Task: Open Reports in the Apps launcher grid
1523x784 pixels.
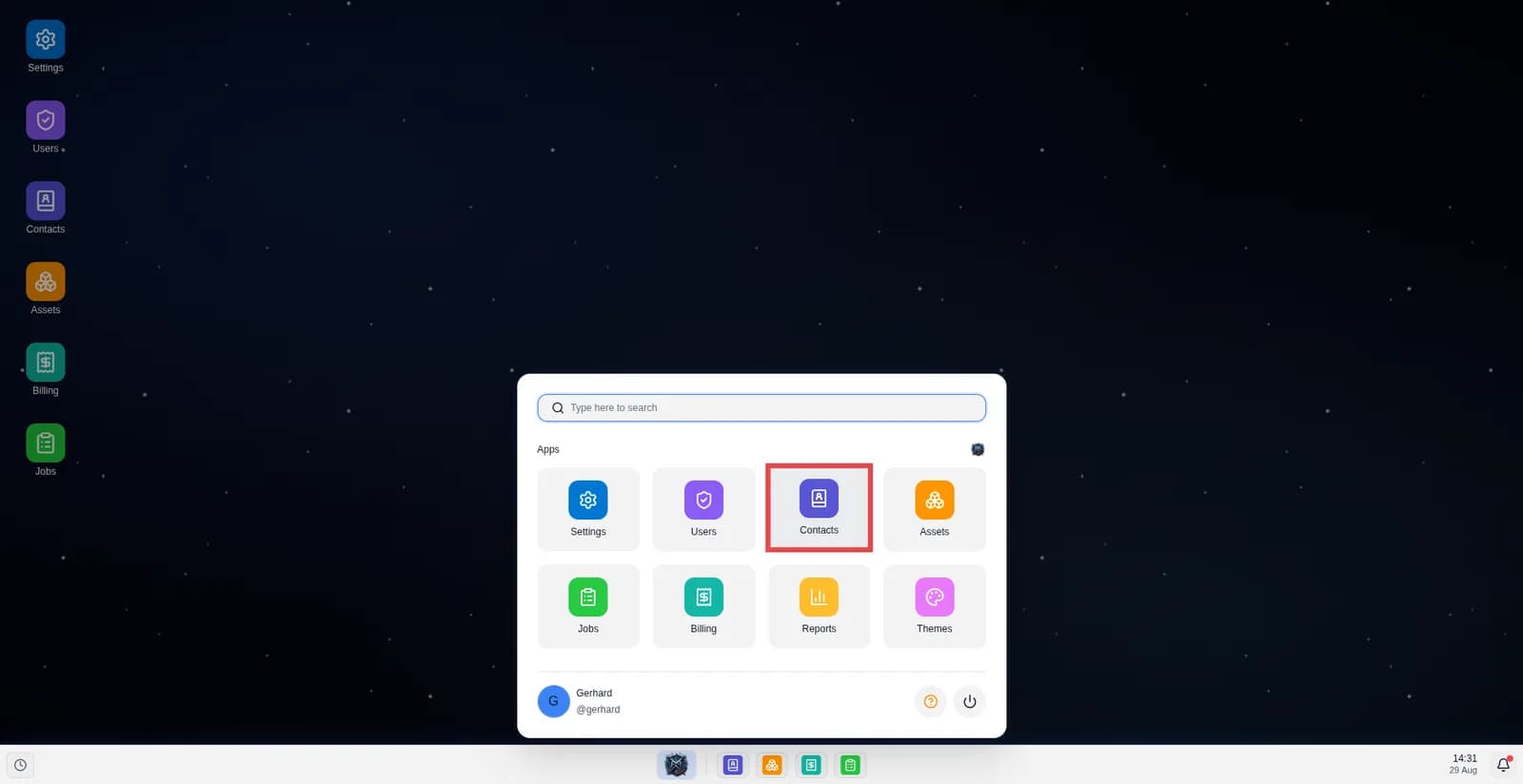Action: (x=819, y=606)
